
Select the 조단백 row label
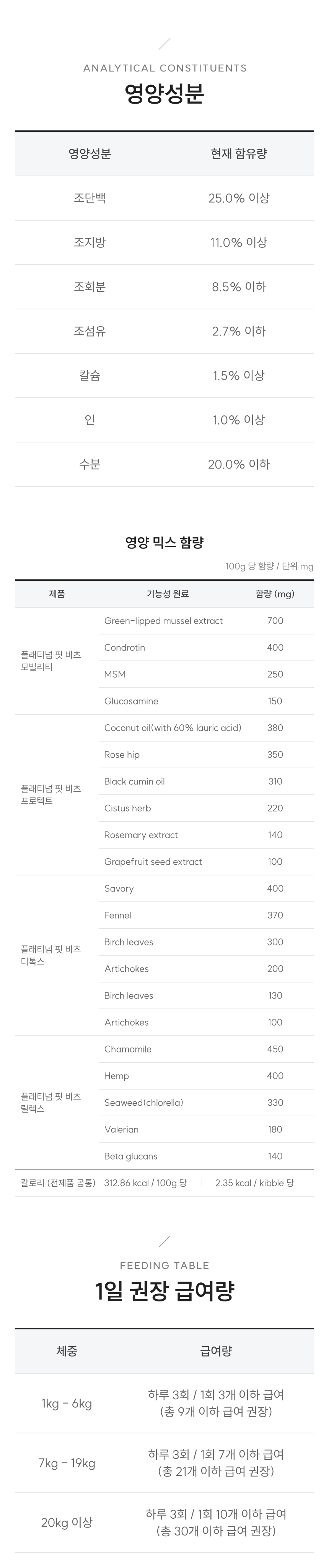[x=90, y=198]
